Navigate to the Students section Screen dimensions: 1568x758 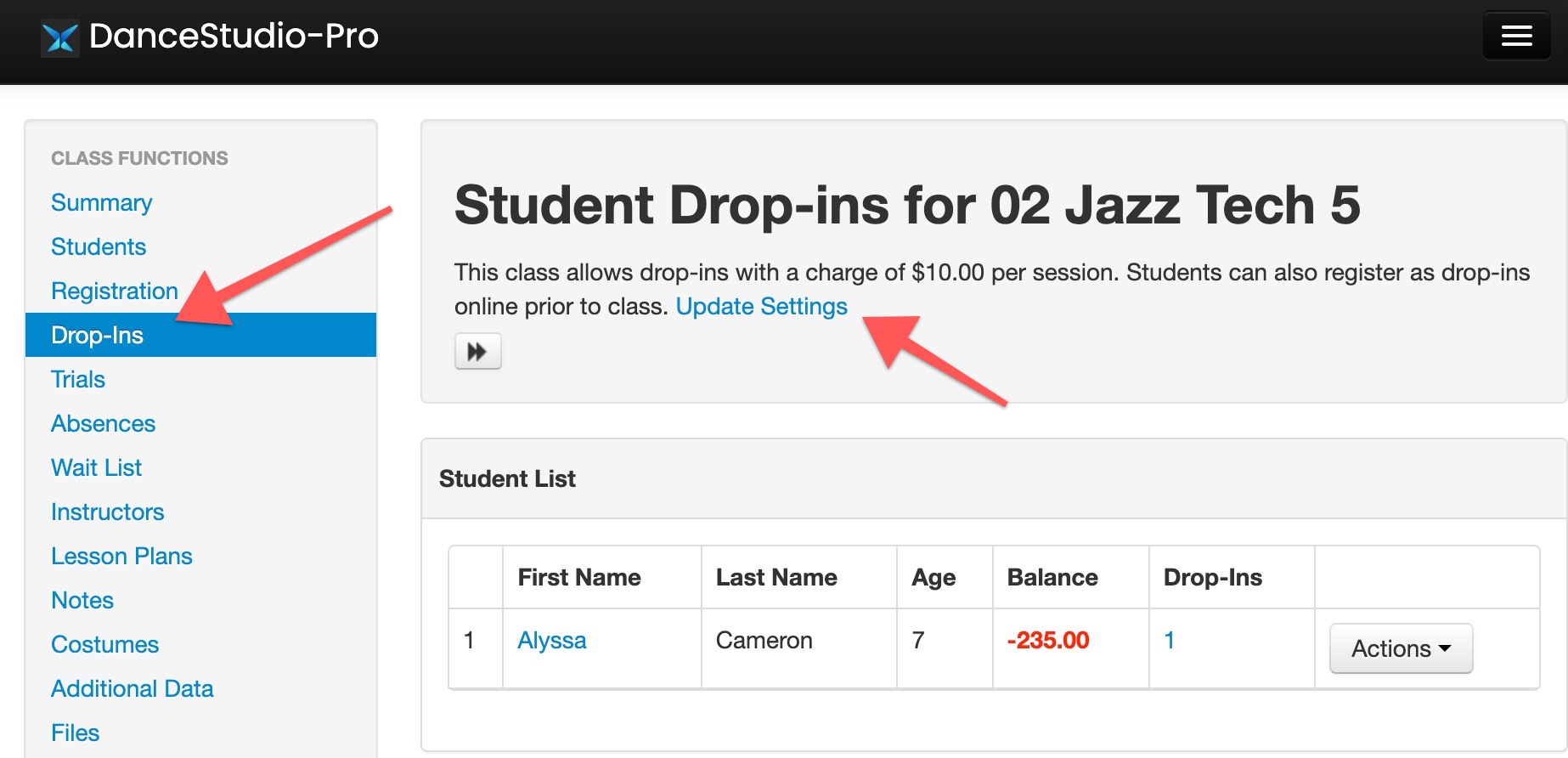coord(99,246)
